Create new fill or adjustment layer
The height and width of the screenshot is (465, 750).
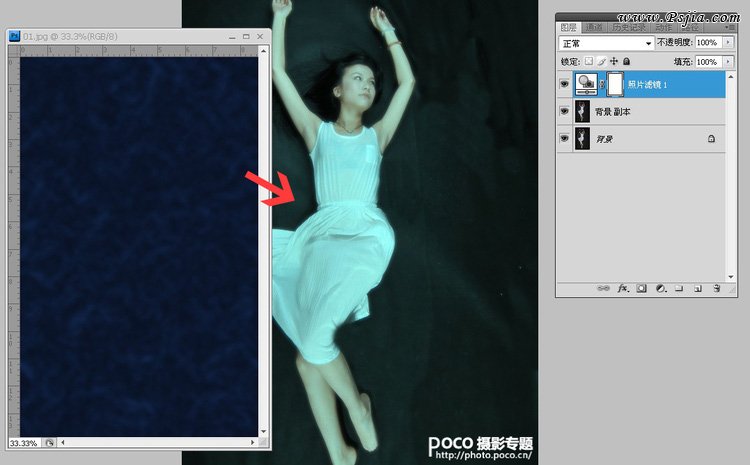[x=659, y=288]
